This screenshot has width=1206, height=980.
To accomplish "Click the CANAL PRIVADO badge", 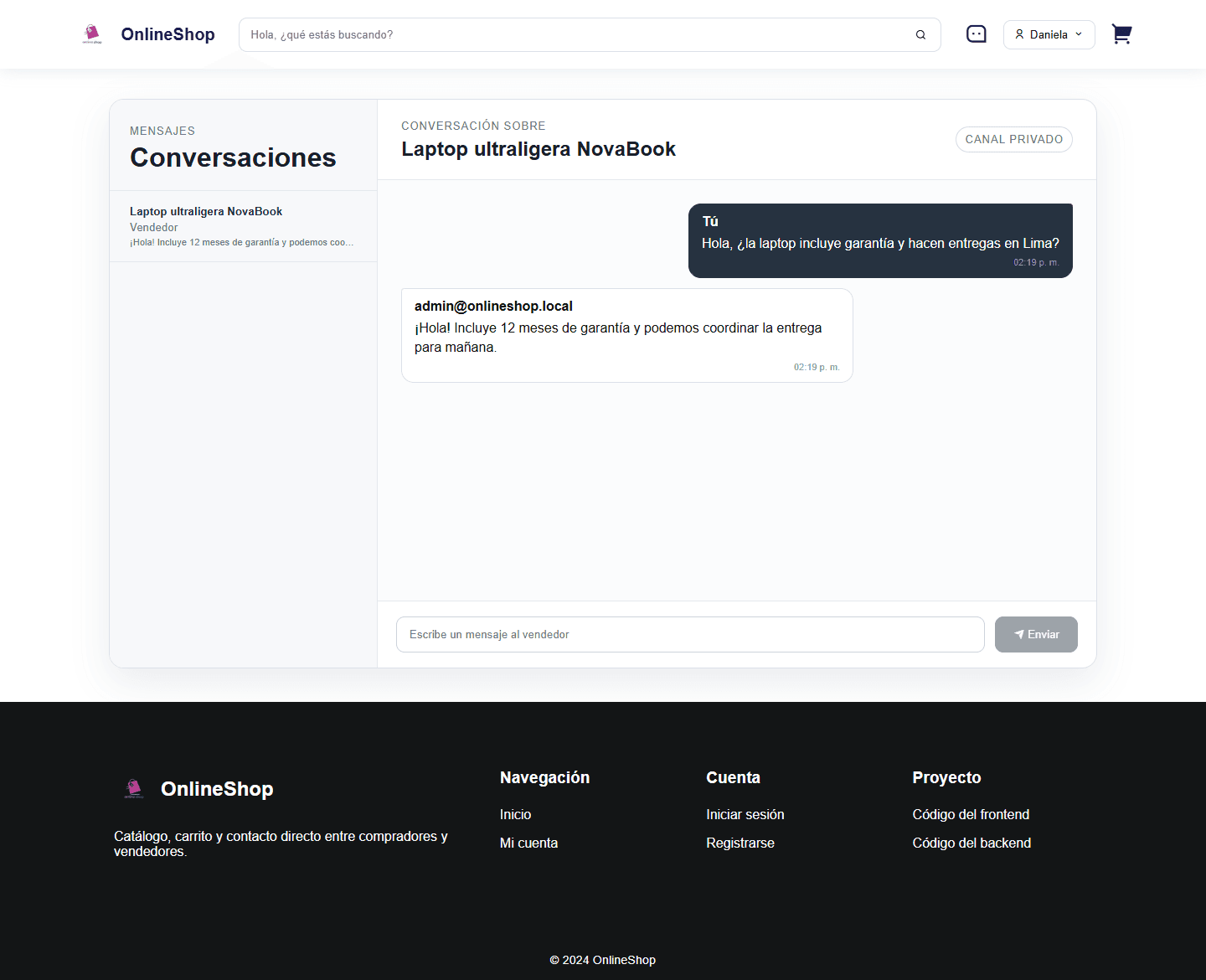I will (1013, 139).
